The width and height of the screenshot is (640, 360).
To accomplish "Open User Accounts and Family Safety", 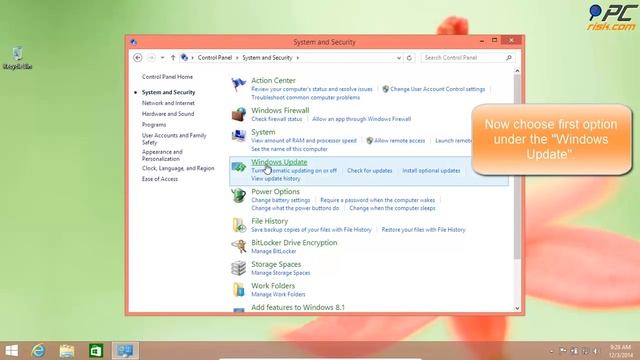I will 174,139.
